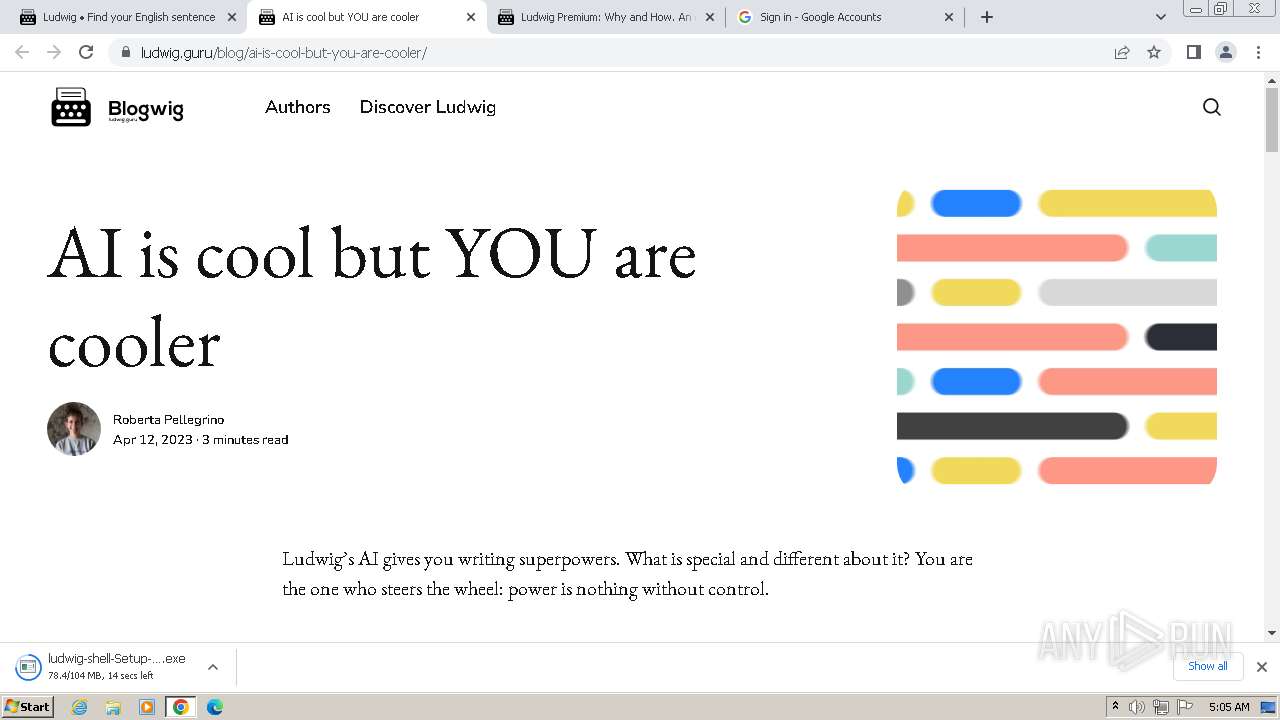Click the site lock icon in address bar
1280x720 pixels.
point(126,53)
